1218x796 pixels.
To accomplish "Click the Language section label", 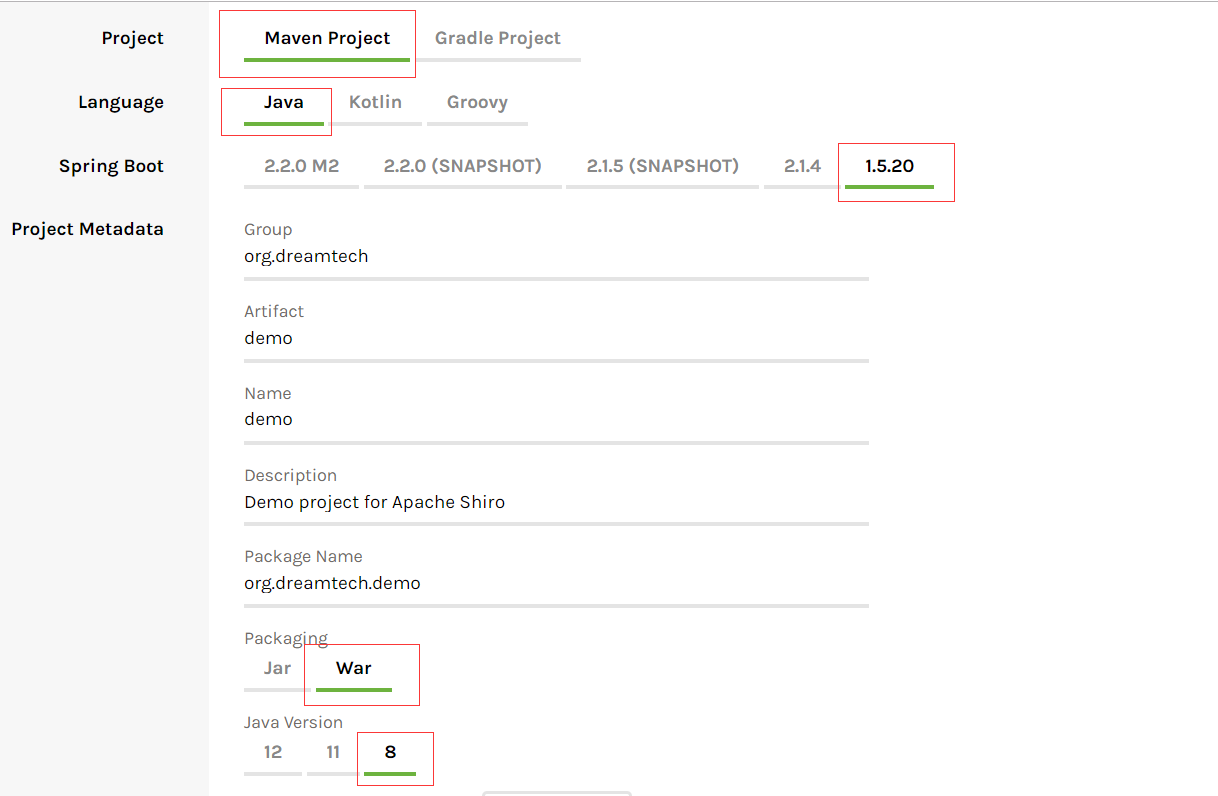I will tap(120, 103).
